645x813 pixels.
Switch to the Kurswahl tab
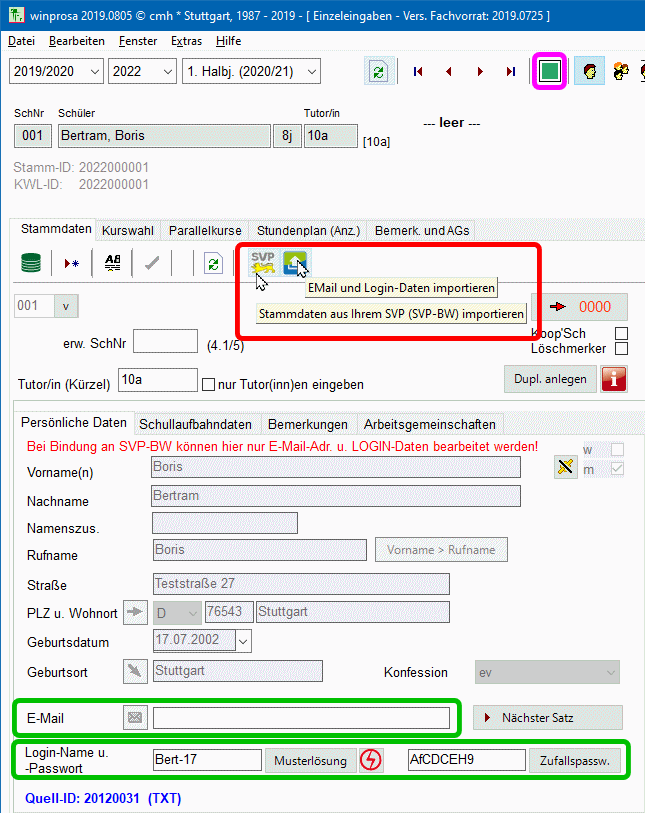click(x=129, y=230)
